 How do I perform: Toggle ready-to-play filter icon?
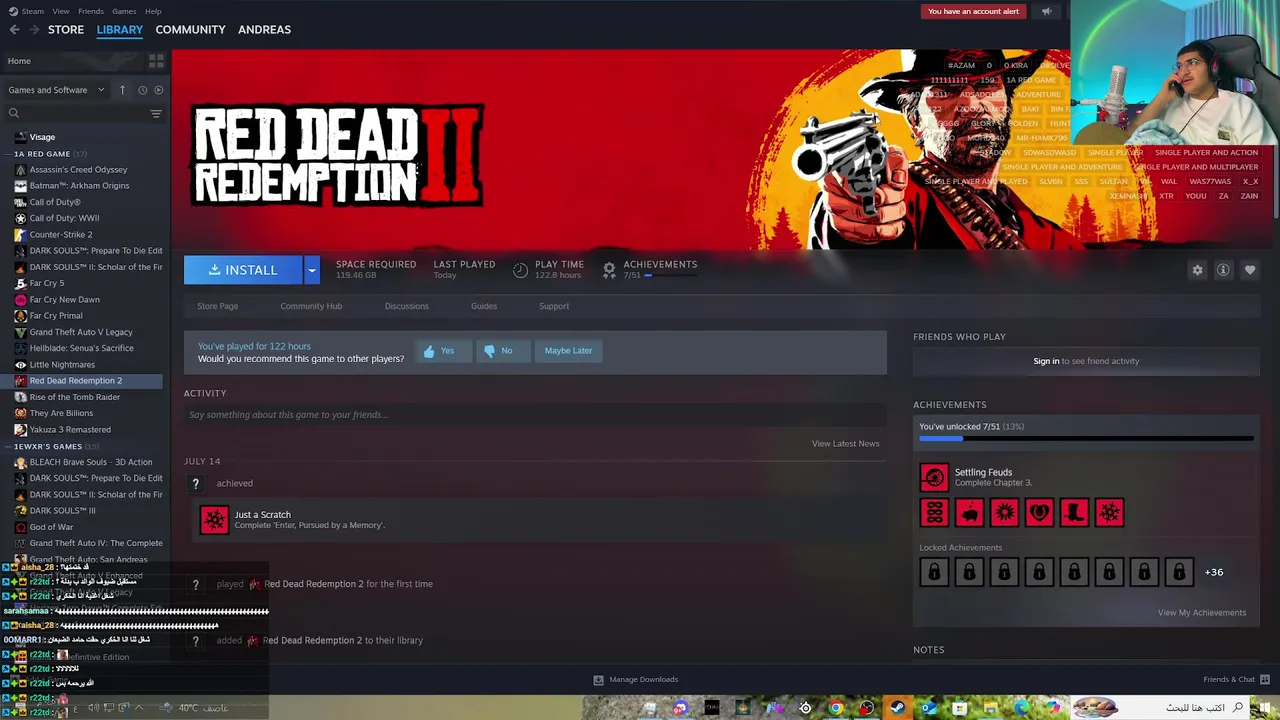(x=158, y=90)
